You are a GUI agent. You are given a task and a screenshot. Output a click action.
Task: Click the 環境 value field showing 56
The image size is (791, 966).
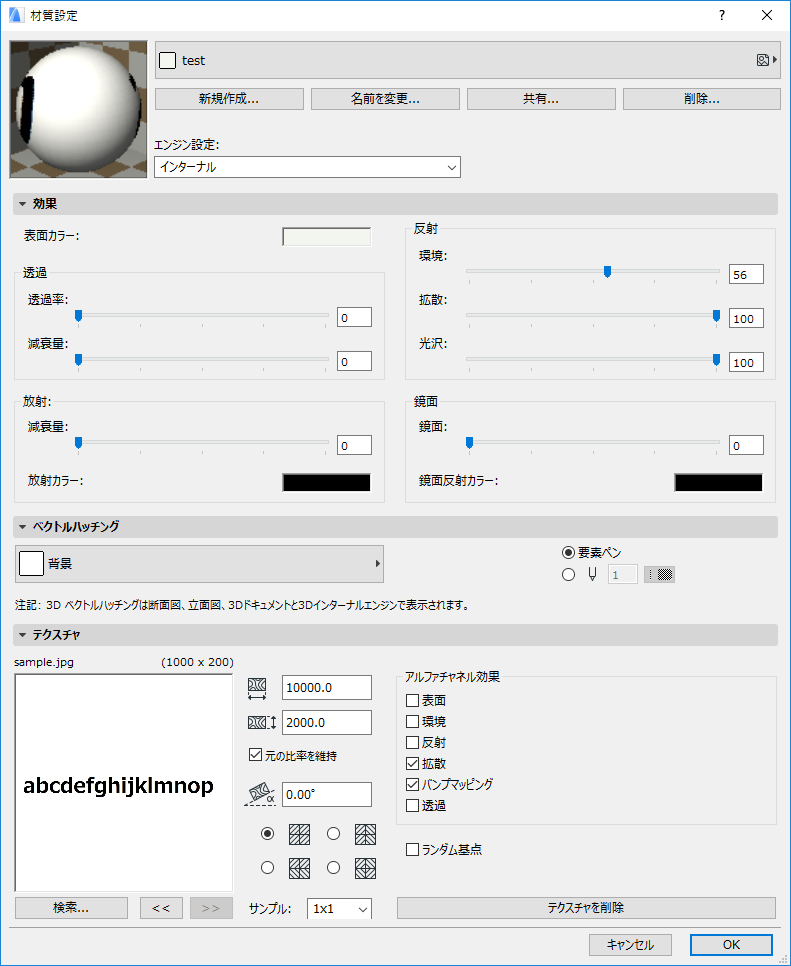coord(746,275)
